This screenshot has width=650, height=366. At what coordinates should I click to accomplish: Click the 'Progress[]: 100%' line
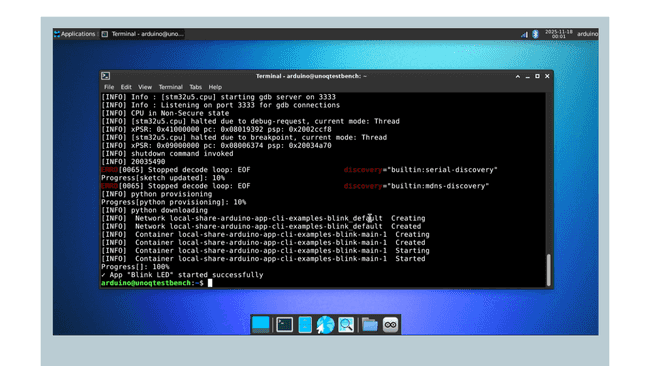click(135, 267)
